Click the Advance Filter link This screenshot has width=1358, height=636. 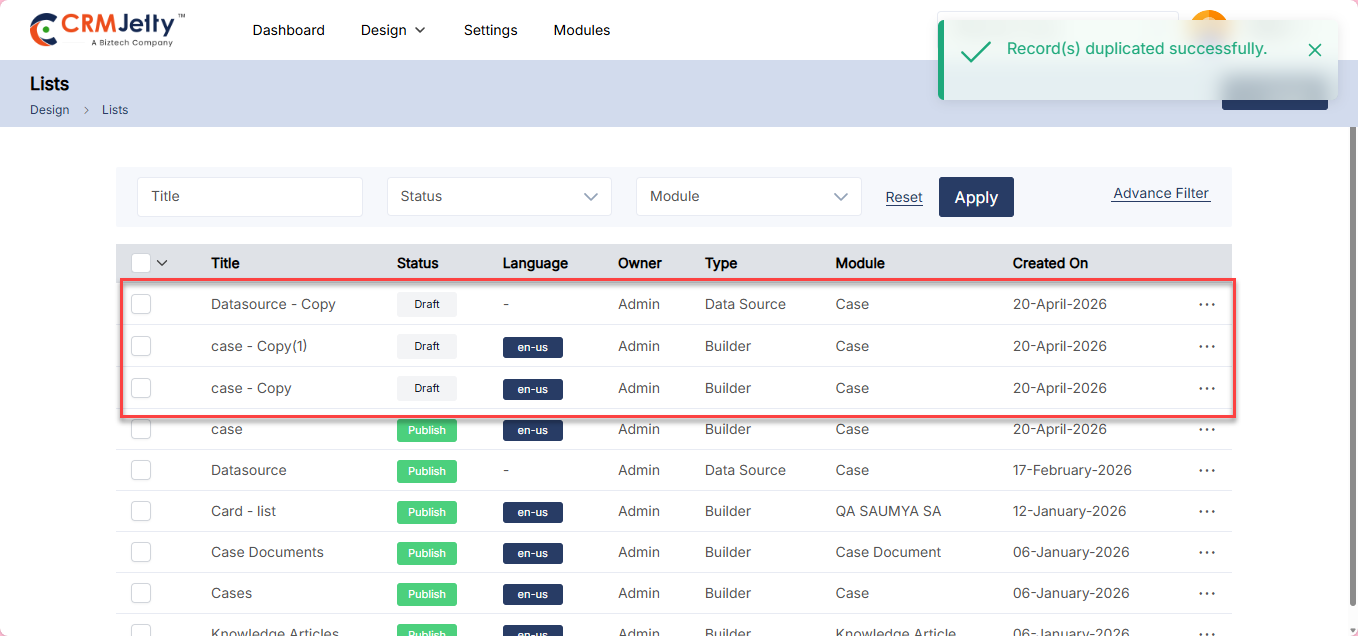(x=1160, y=194)
